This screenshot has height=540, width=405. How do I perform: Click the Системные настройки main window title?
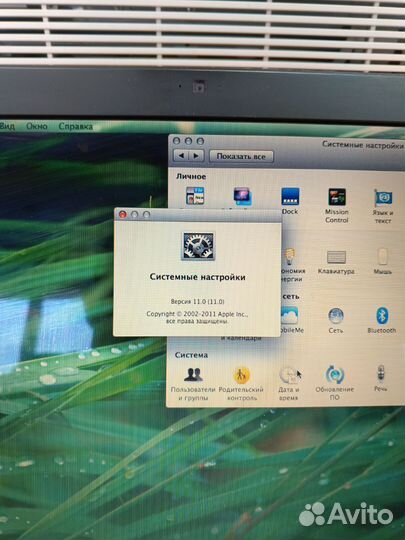point(363,144)
